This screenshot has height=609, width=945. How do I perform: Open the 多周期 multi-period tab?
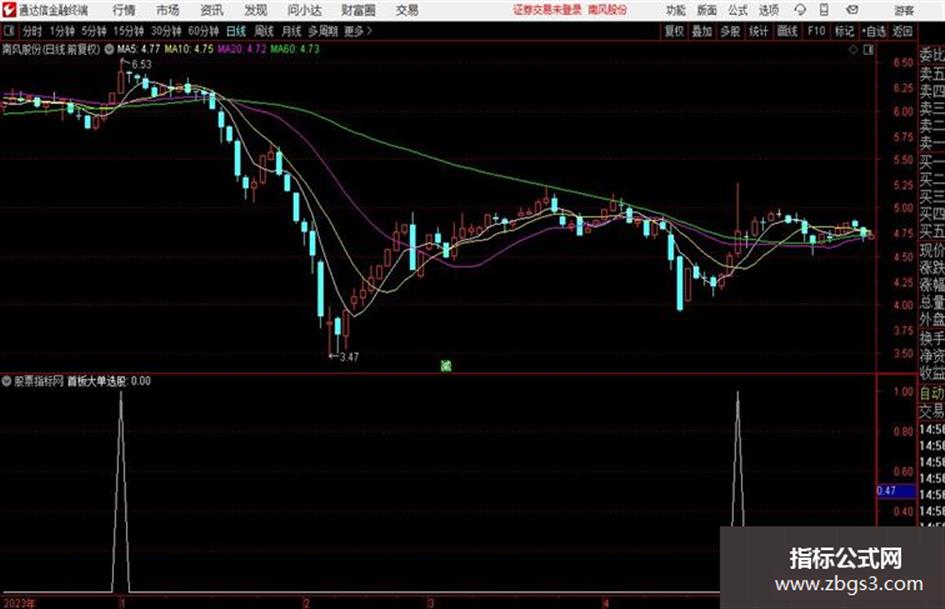323,31
